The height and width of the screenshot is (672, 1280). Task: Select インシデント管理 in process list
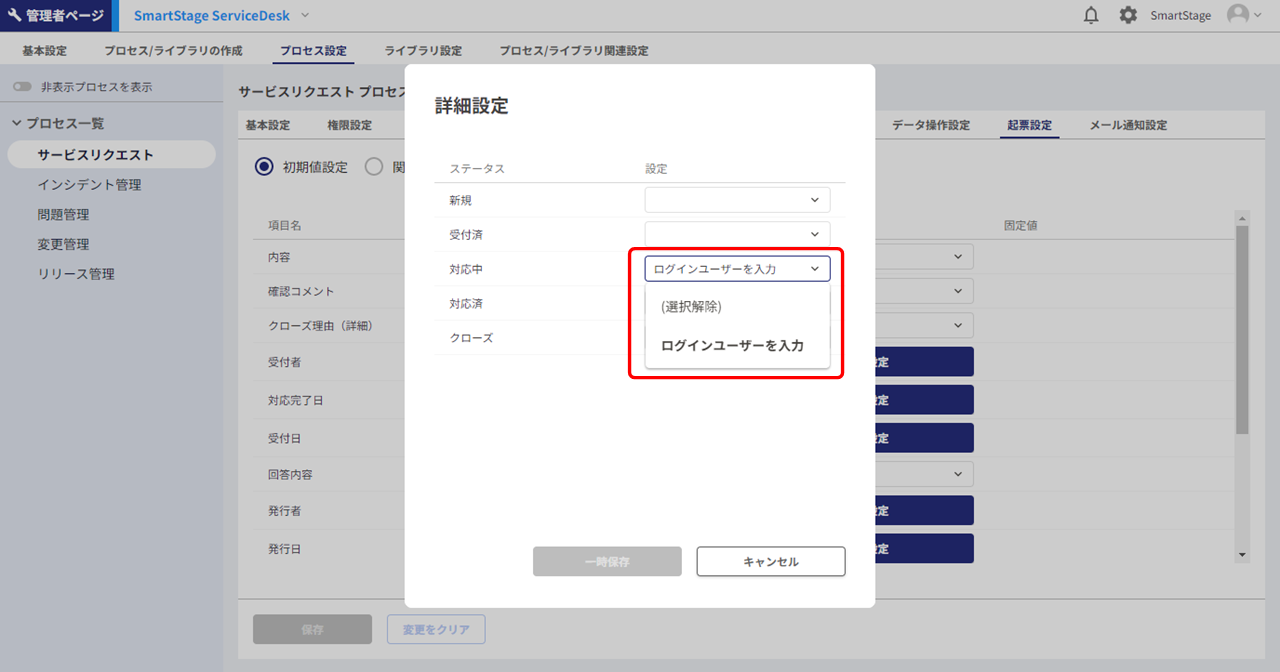89,185
